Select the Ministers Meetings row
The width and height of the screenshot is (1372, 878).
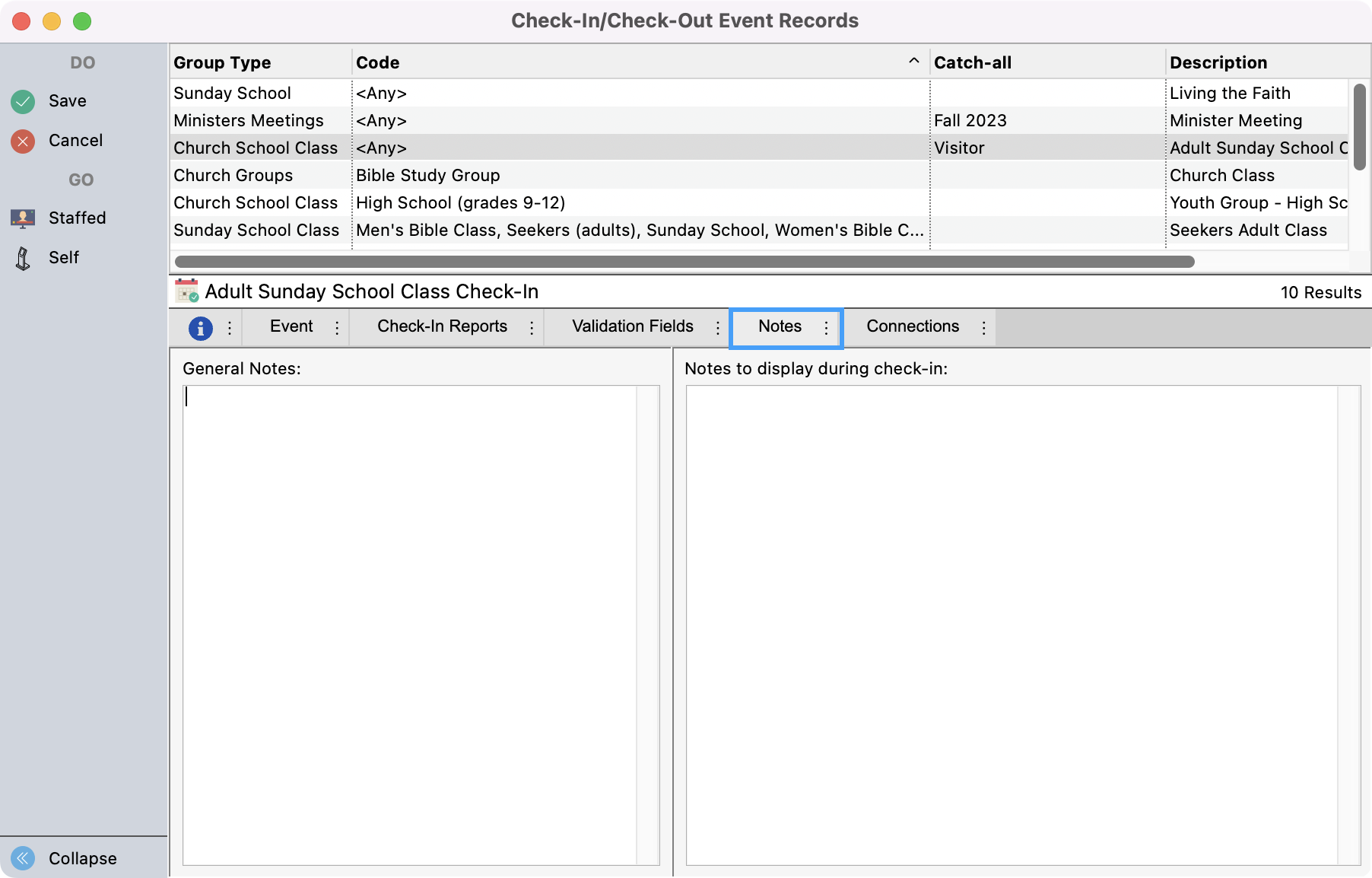pos(456,120)
